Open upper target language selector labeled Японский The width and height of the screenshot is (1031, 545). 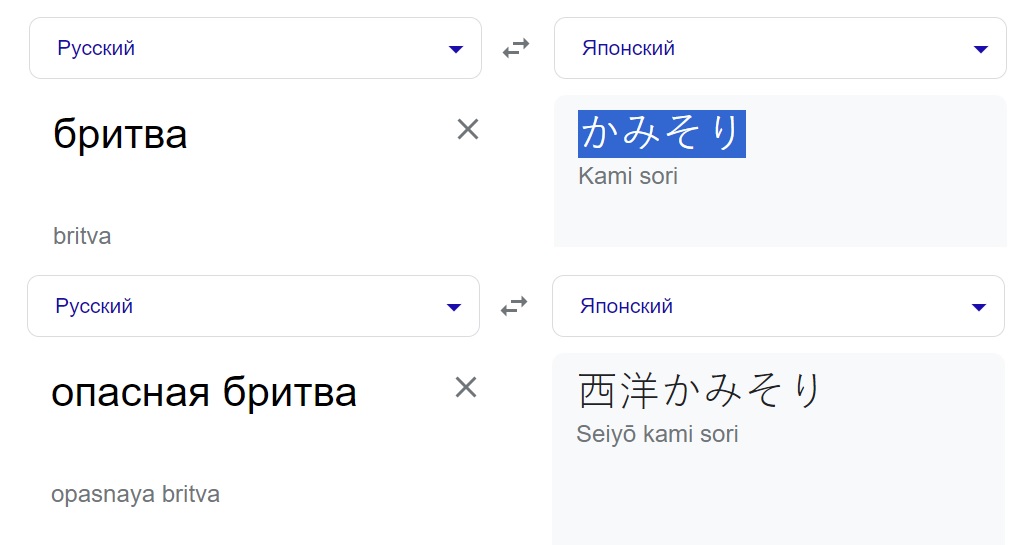(628, 48)
